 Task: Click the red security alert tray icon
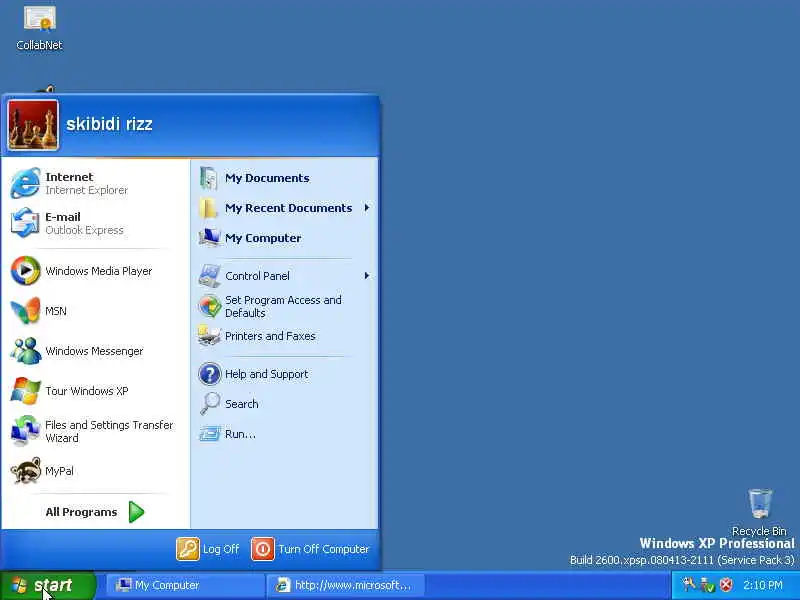[726, 585]
